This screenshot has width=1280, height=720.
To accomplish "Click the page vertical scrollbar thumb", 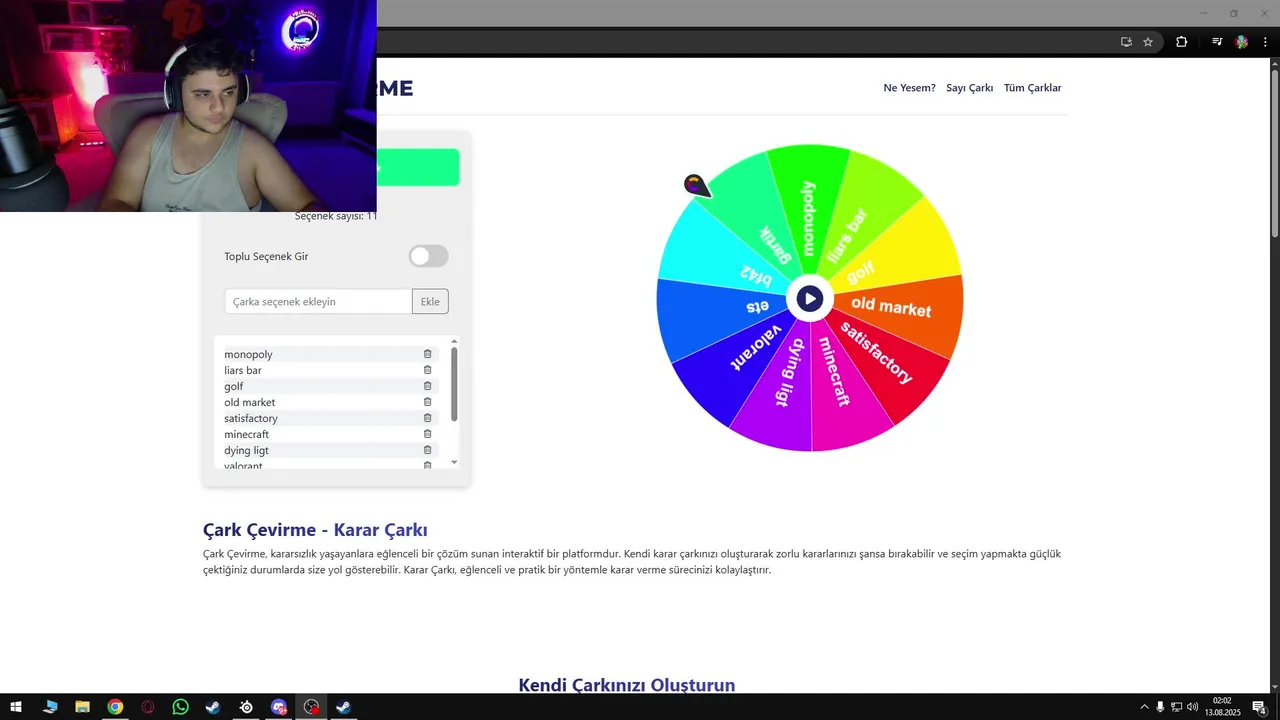I will click(1274, 154).
